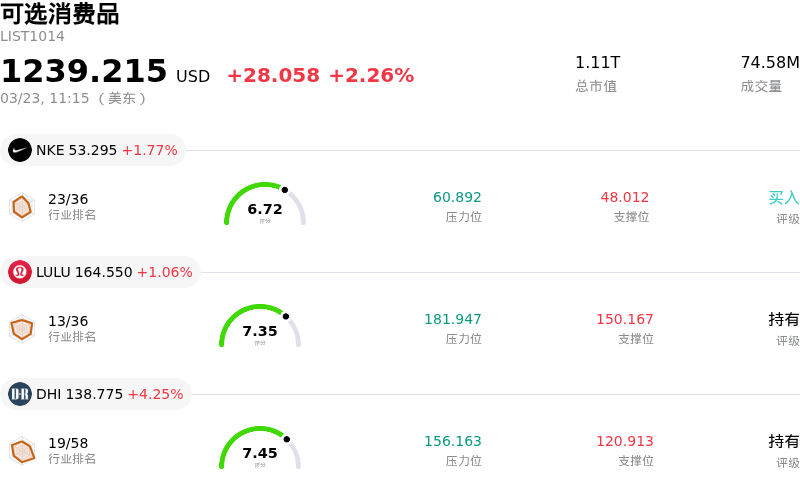The width and height of the screenshot is (800, 488).
Task: Click the 持有 rating for LULU
Action: [784, 320]
